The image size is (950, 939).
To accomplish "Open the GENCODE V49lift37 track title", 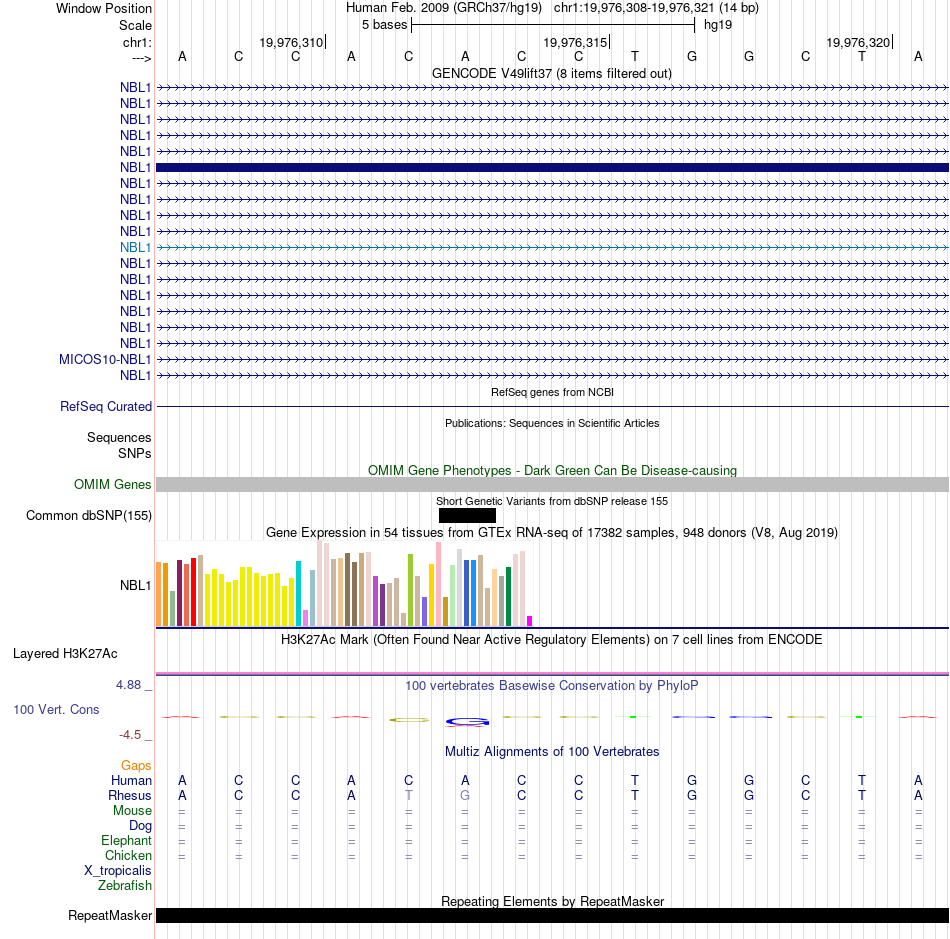I will [x=552, y=73].
